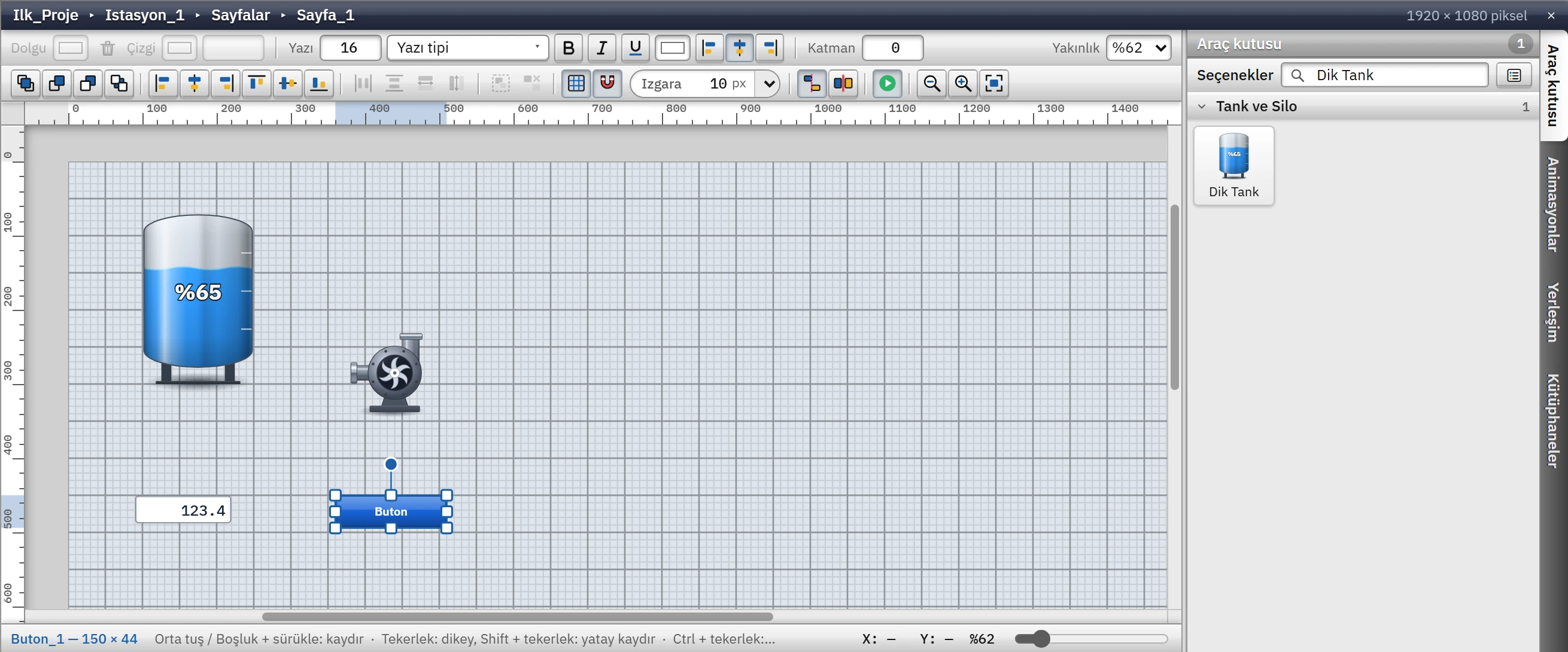Click the Katman layer number field
Screen dimensions: 1568x652
coord(892,48)
